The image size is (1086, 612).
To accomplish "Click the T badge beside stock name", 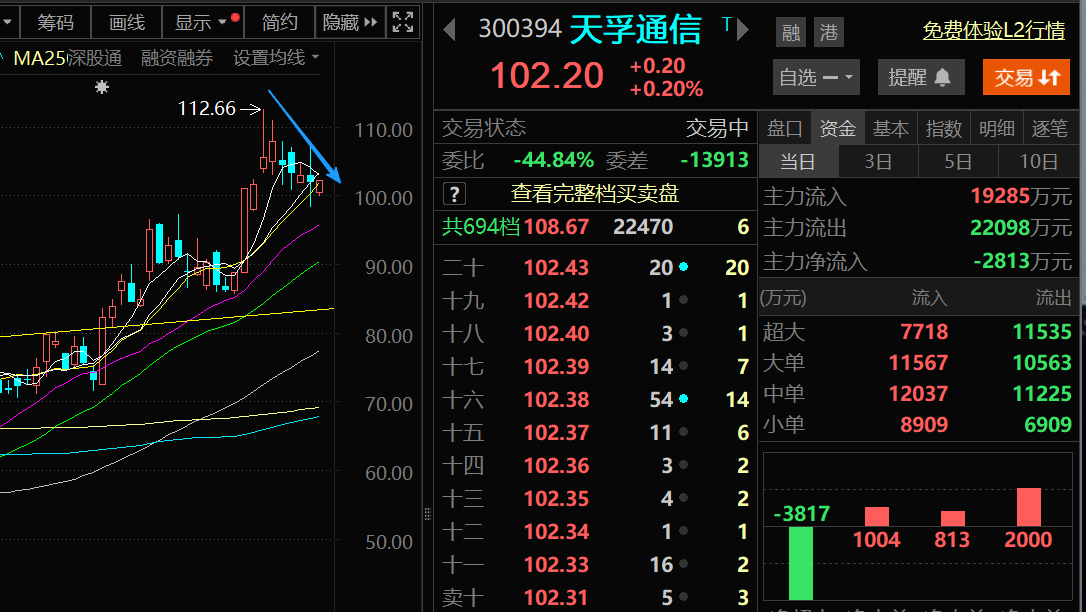I will pos(727,24).
